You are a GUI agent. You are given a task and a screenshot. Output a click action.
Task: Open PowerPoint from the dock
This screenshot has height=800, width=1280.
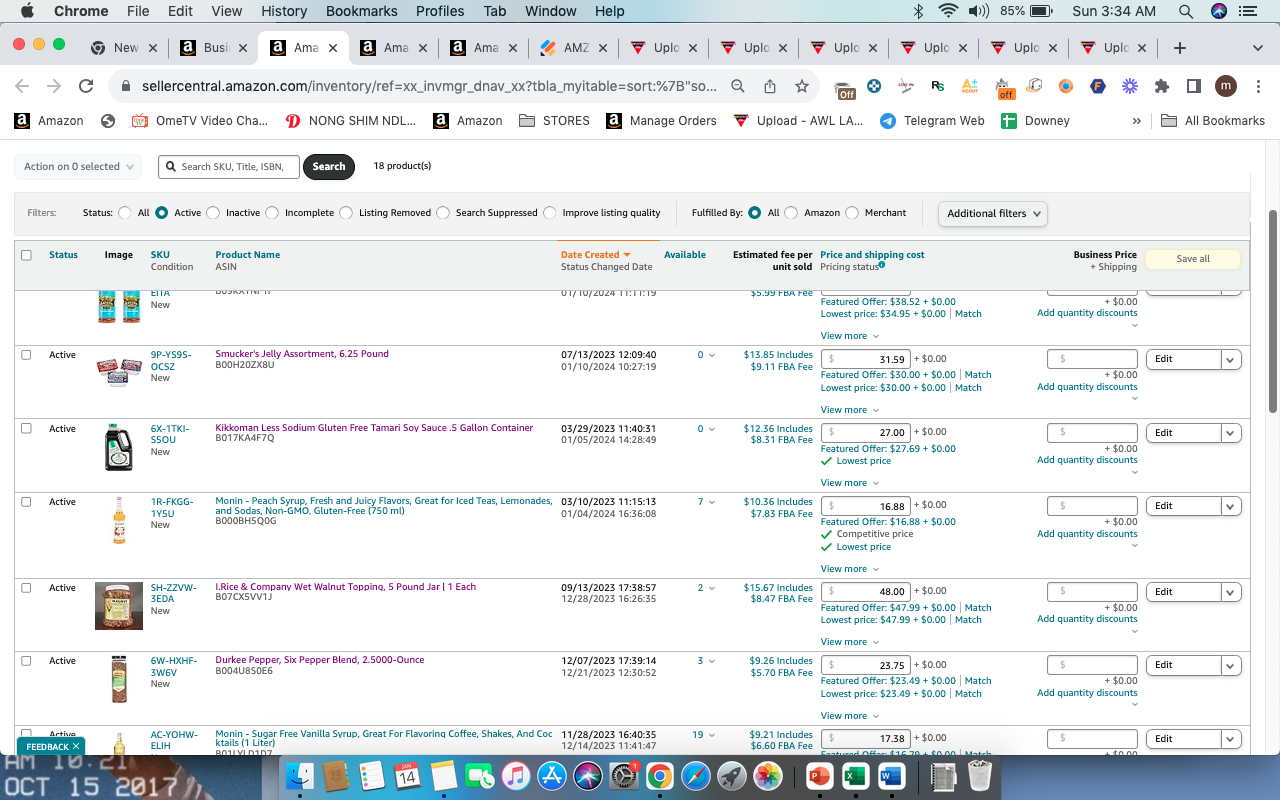818,775
